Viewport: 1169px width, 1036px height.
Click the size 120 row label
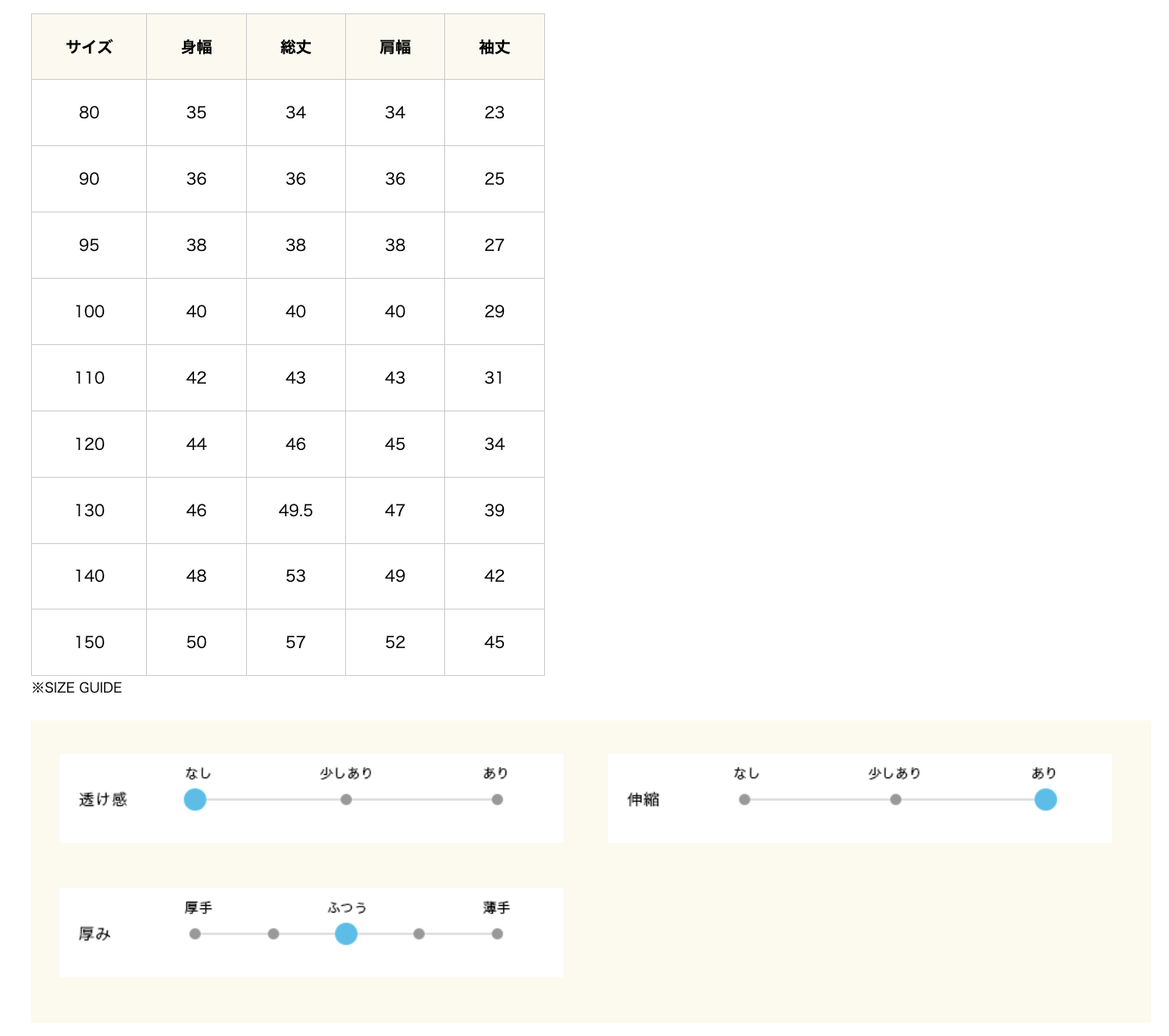click(89, 444)
